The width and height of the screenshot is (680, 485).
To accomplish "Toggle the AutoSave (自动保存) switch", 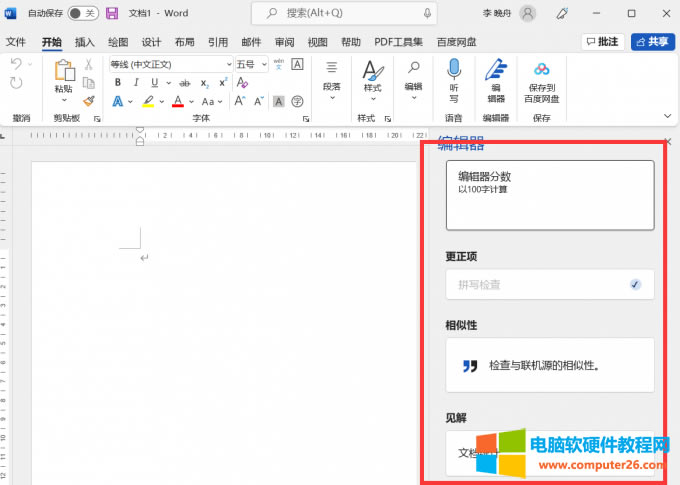I will [x=82, y=13].
